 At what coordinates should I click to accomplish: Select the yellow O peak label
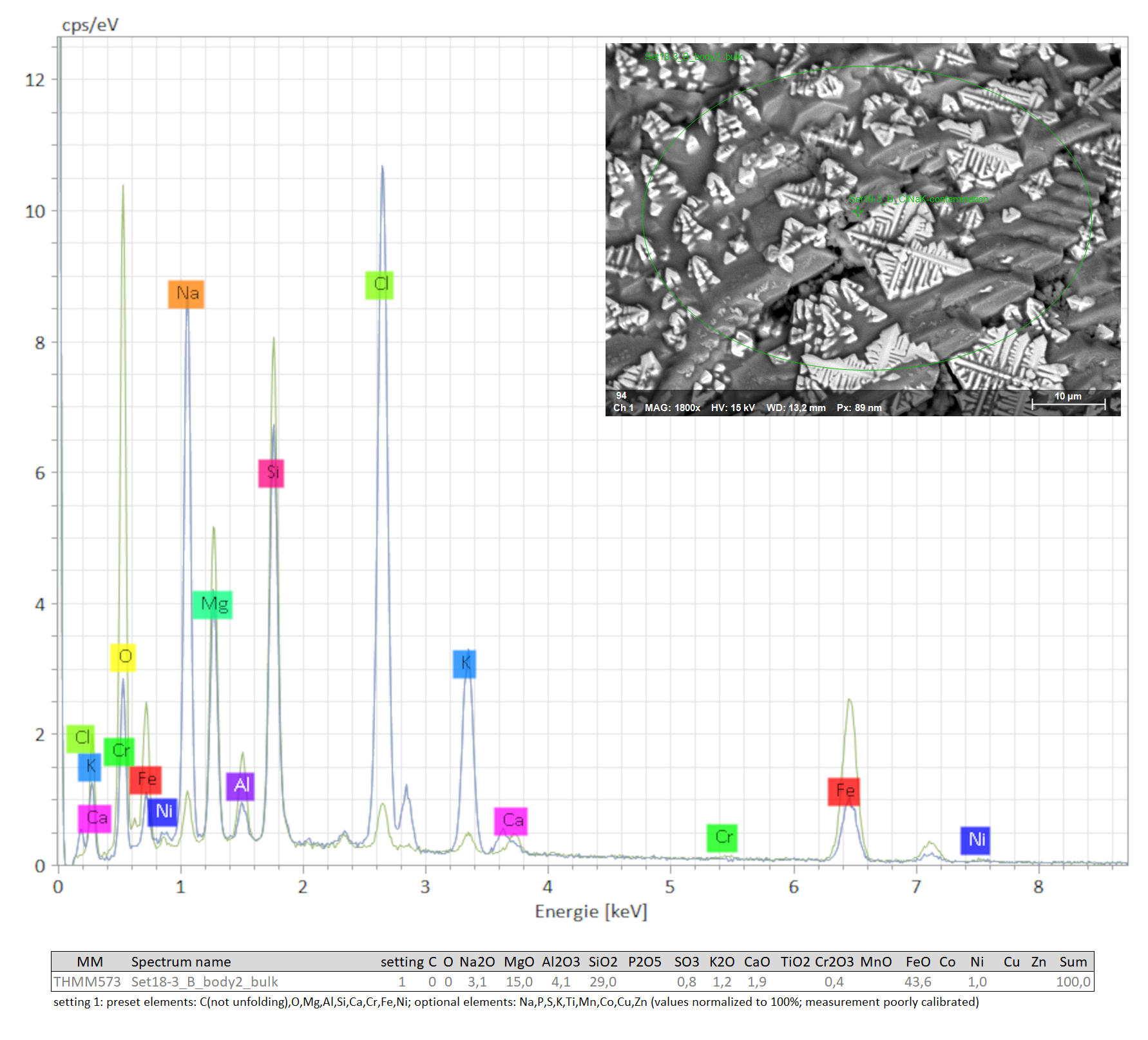pos(123,657)
